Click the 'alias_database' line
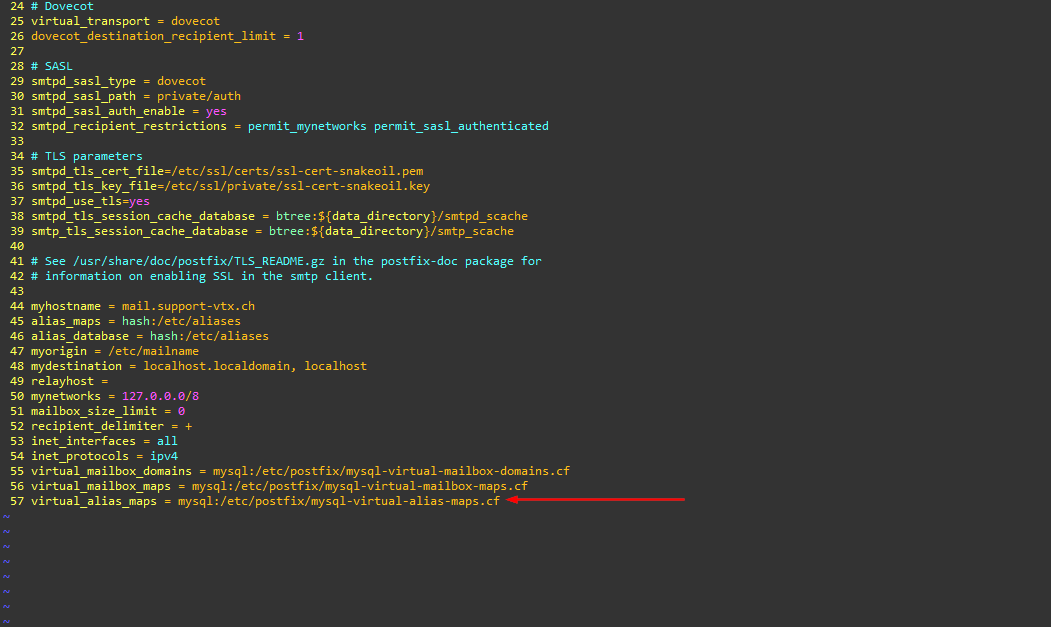The width and height of the screenshot is (1051, 627). tap(149, 336)
